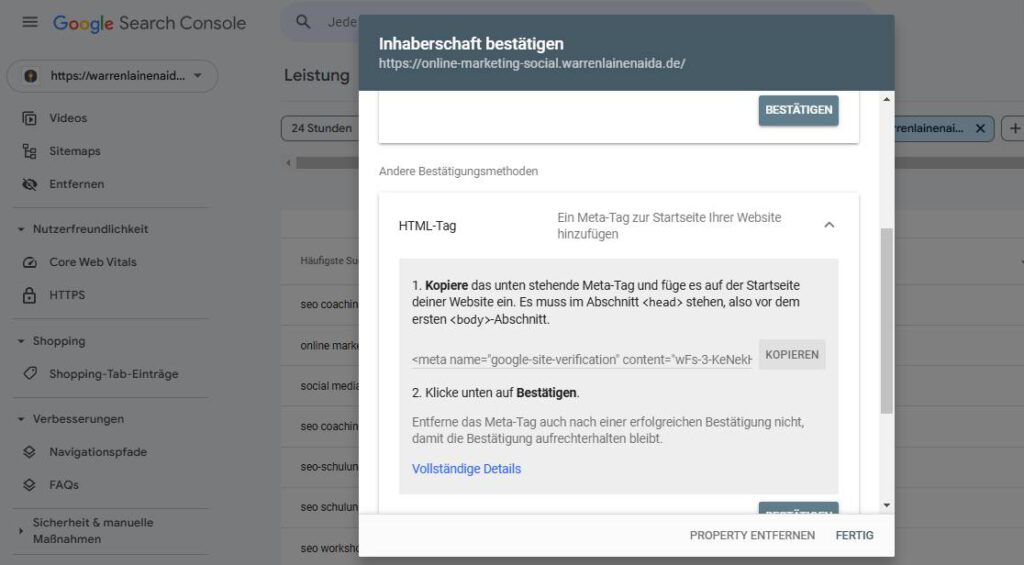The width and height of the screenshot is (1024, 565).
Task: Click the KOPIEREN button
Action: [792, 355]
